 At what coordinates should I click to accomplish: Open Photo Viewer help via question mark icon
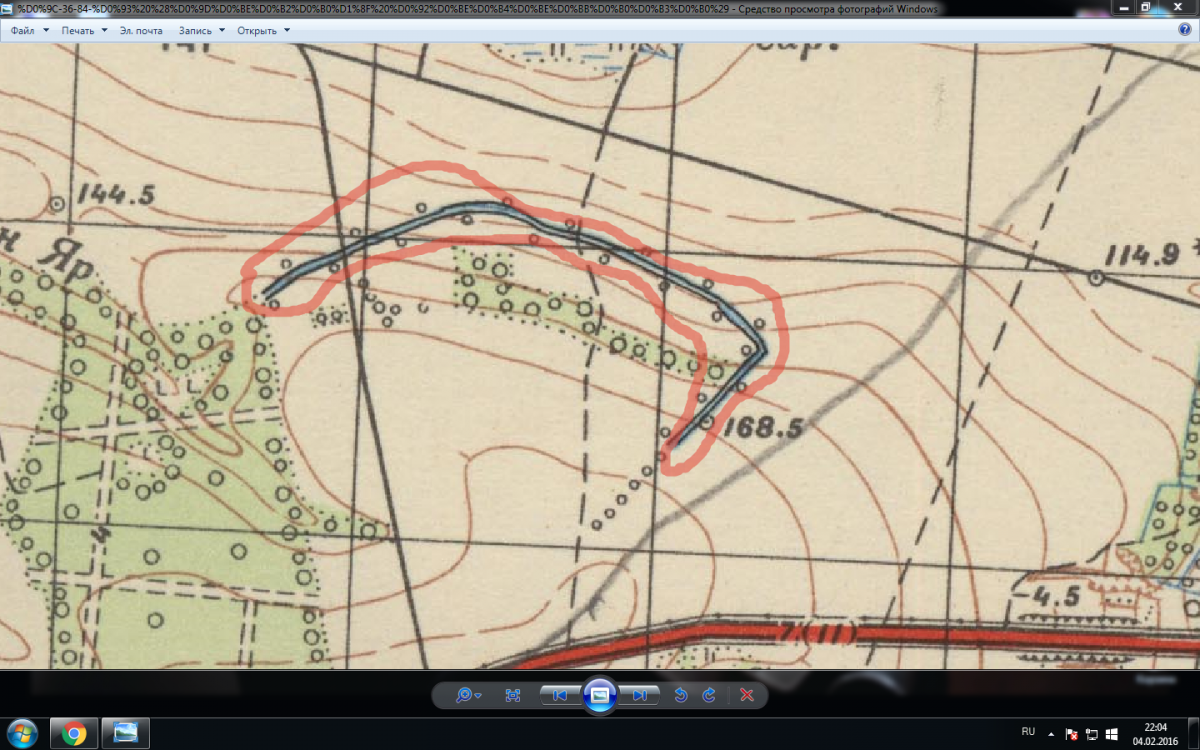click(x=1185, y=30)
